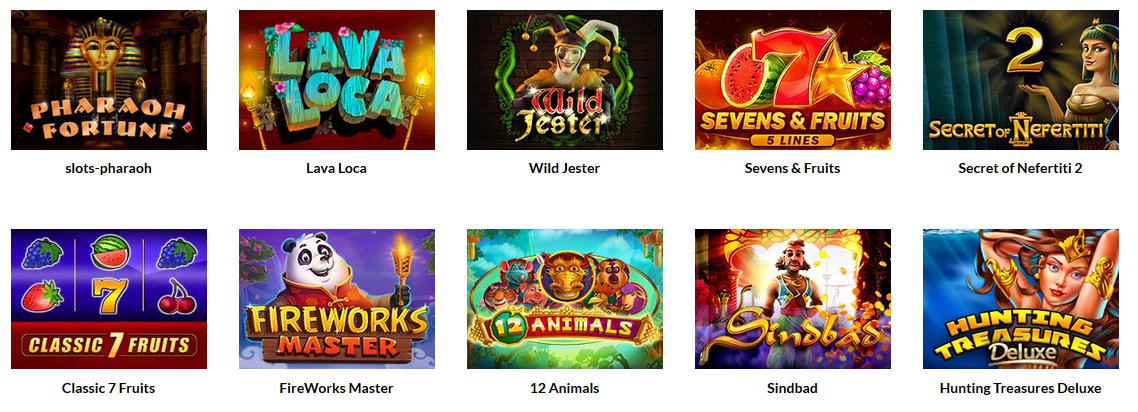The image size is (1138, 412).
Task: Launch the Wild Jester slot image
Action: (565, 80)
